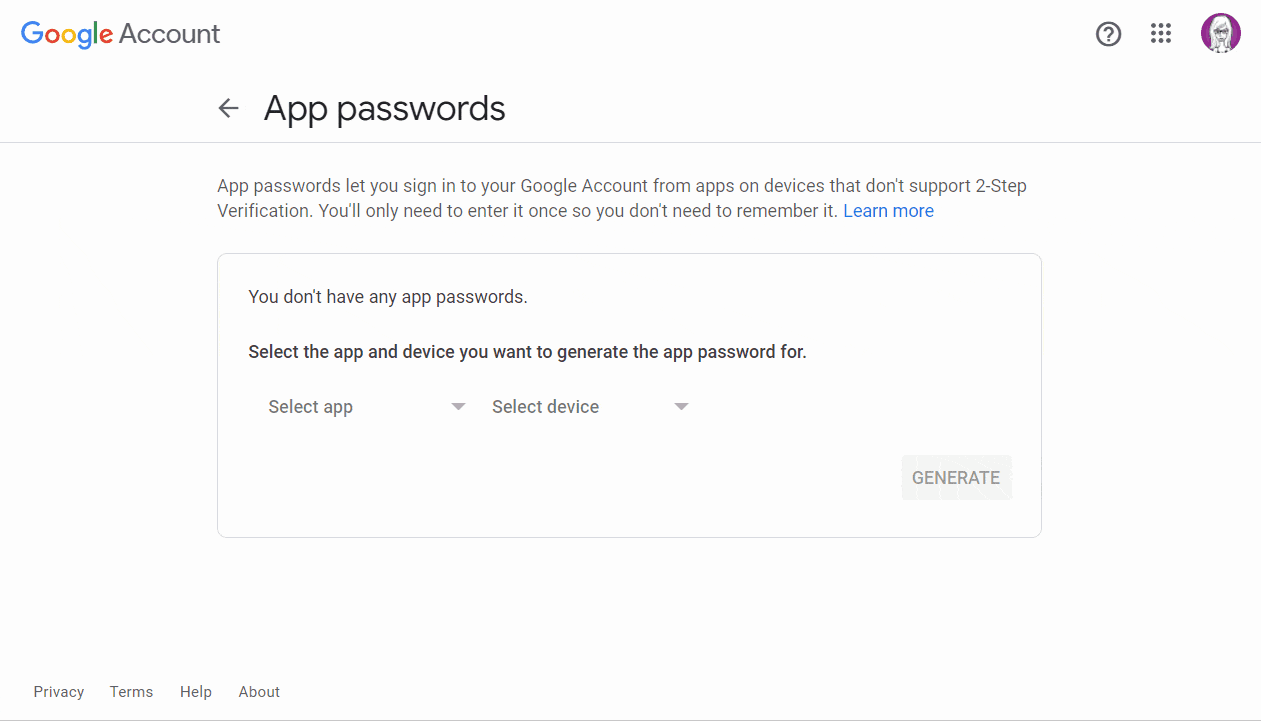This screenshot has height=721, width=1261.
Task: Open the Google apps grid launcher
Action: tap(1160, 34)
